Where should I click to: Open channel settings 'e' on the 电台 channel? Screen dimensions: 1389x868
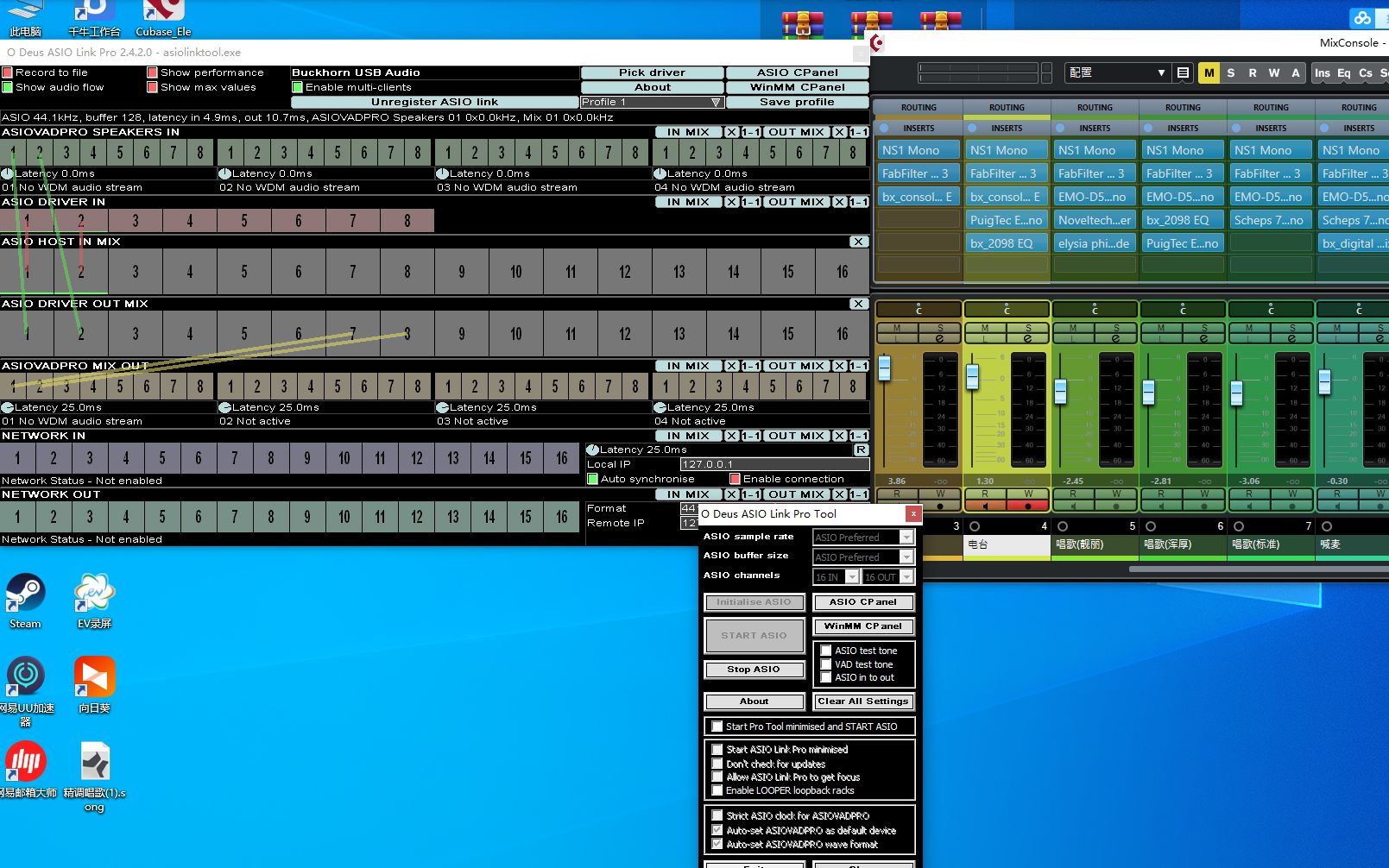1027,338
